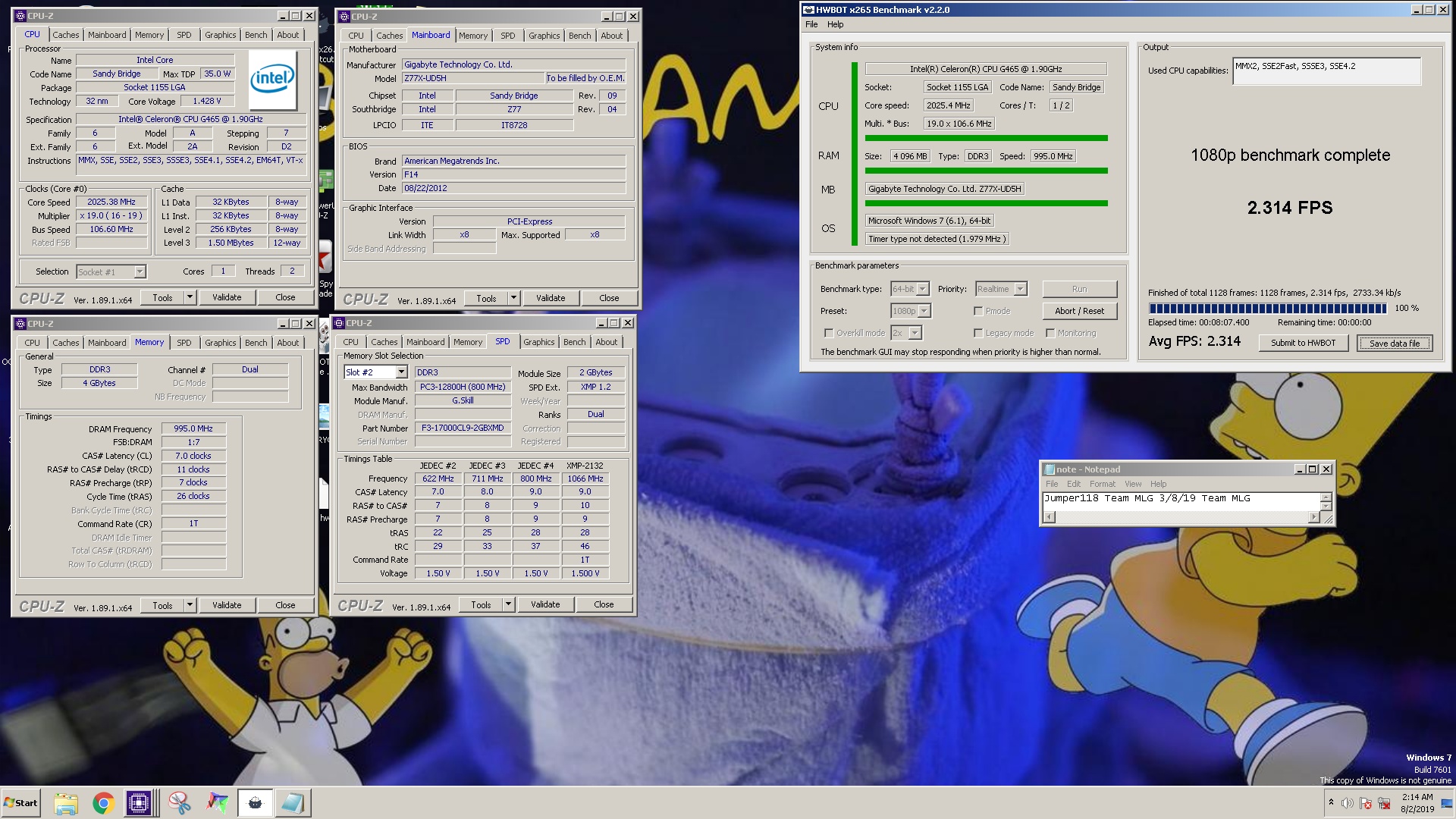The image size is (1456, 819).
Task: Click the taskbar clock showing 2:14 AM
Action: tap(1417, 803)
